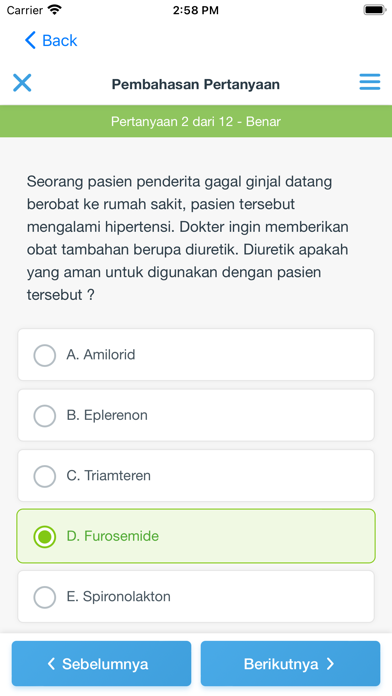Select radio button for A. Amilorid
The height and width of the screenshot is (696, 392).
point(45,355)
